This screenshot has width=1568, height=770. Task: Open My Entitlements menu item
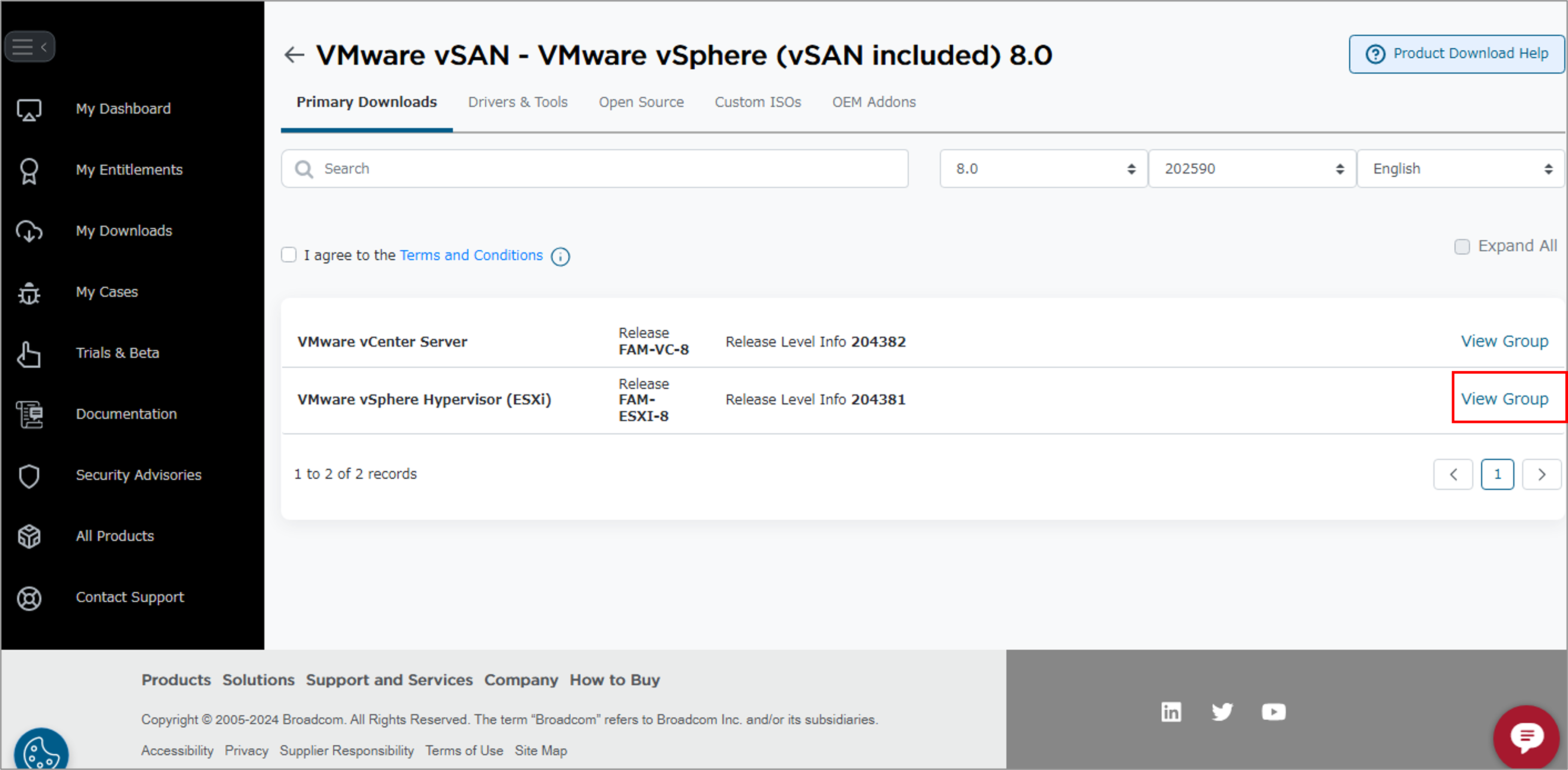click(x=129, y=170)
